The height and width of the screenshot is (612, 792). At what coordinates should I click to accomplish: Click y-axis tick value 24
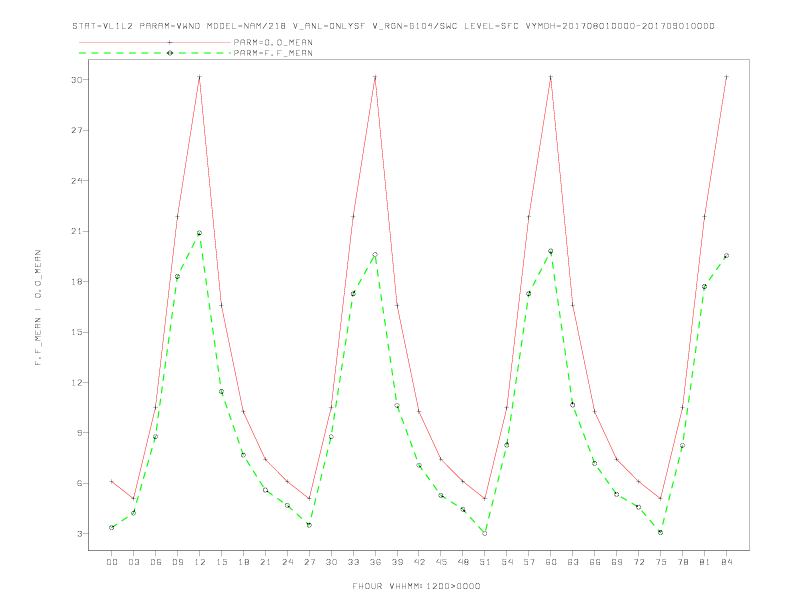[x=77, y=181]
